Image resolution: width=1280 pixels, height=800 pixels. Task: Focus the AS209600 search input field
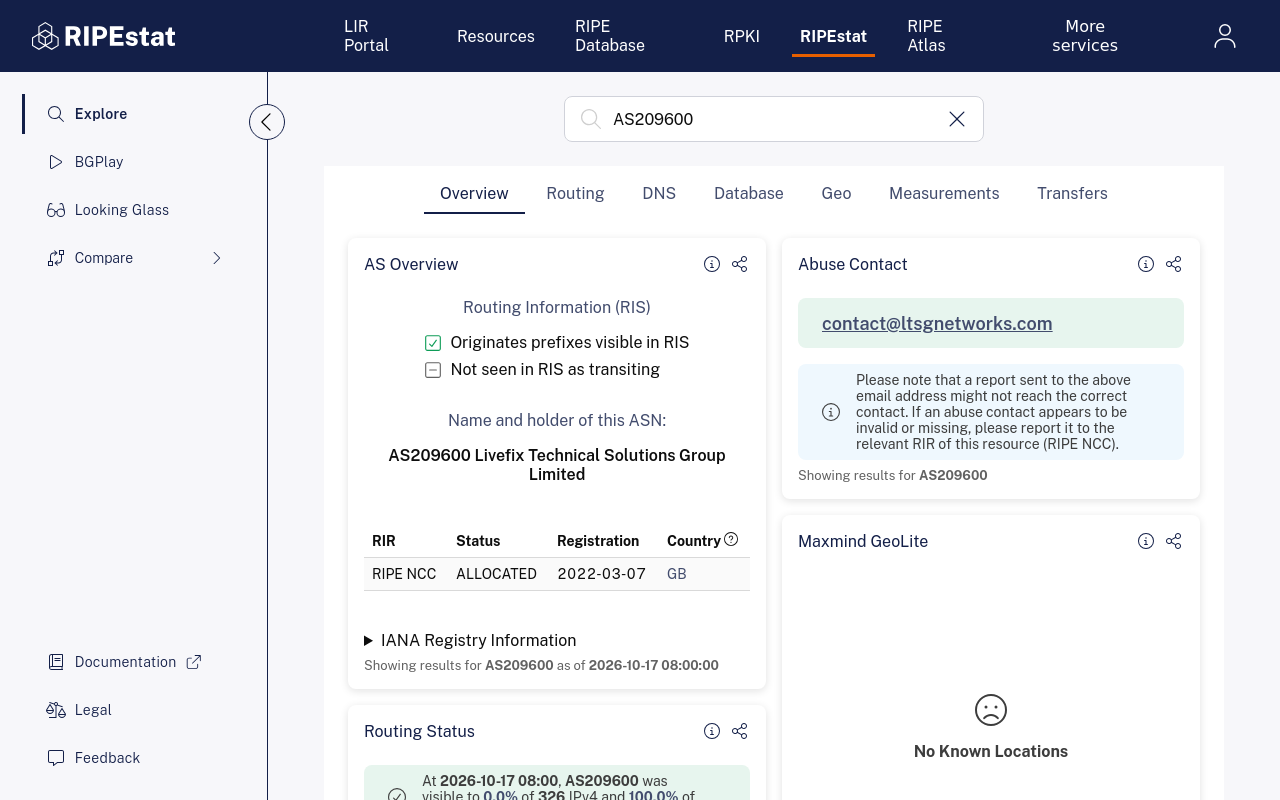point(774,119)
